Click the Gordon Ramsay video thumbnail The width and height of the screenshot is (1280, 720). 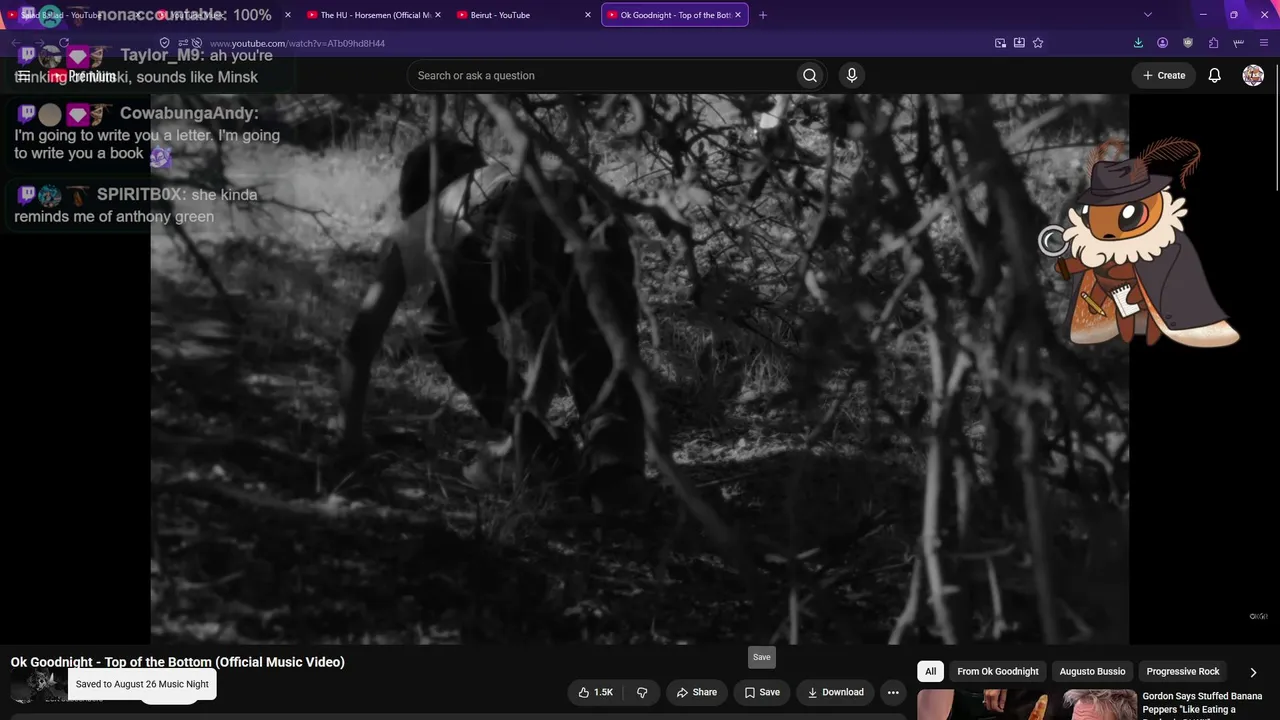click(x=1027, y=705)
